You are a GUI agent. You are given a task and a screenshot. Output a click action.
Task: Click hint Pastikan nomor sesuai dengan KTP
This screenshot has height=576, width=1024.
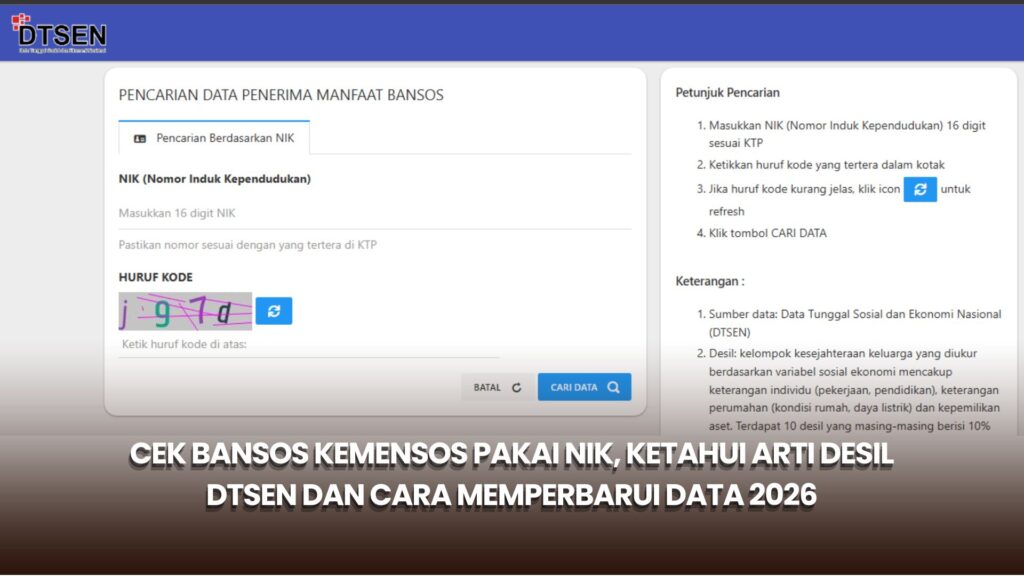tap(248, 245)
